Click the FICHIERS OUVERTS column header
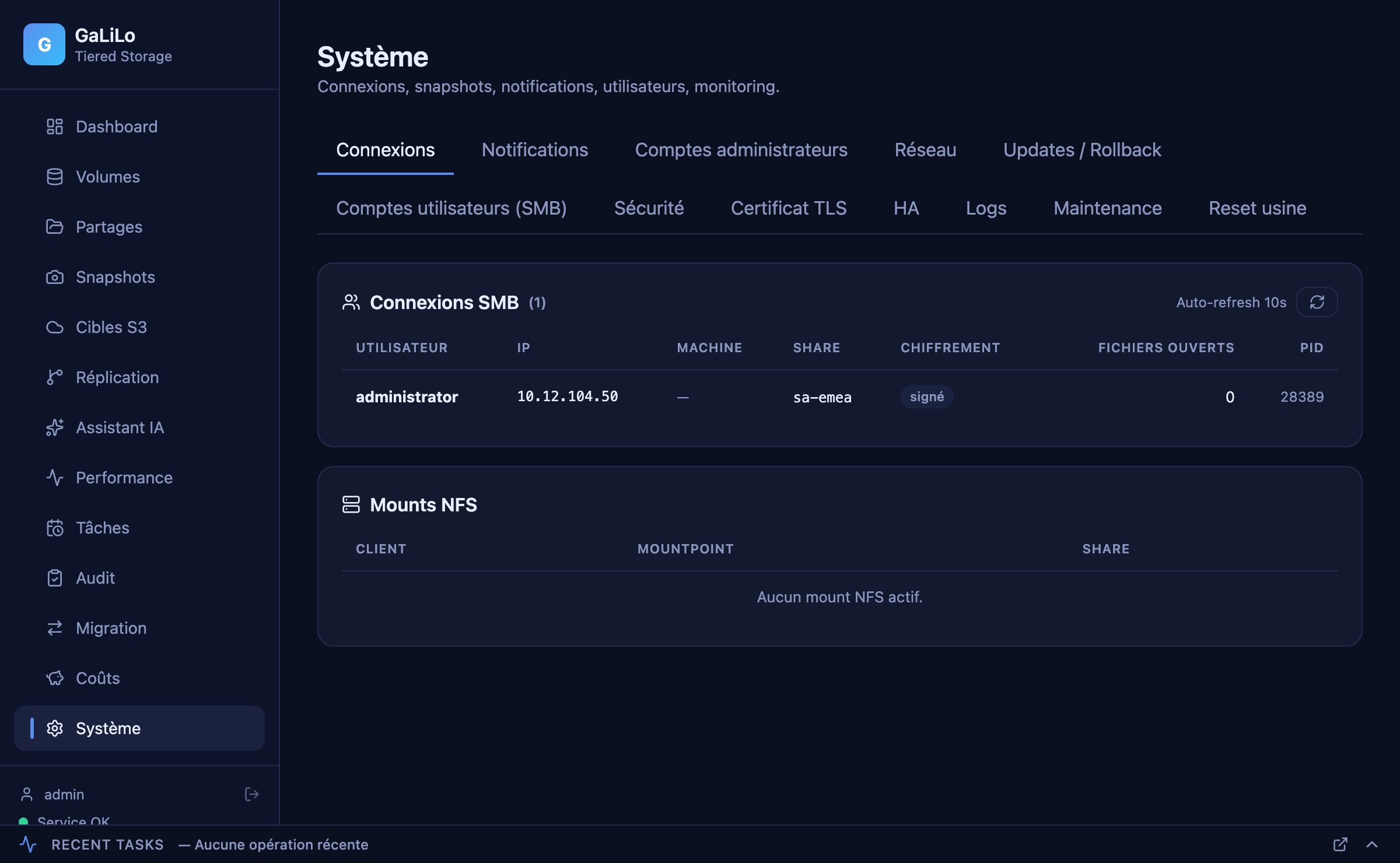The height and width of the screenshot is (863, 1400). tap(1166, 348)
